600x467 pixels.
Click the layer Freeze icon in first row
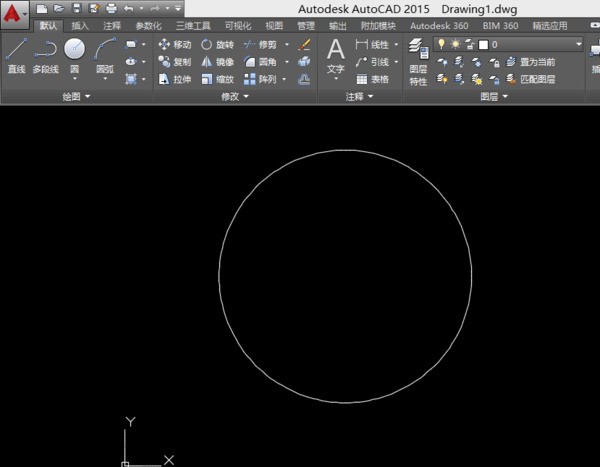point(476,62)
